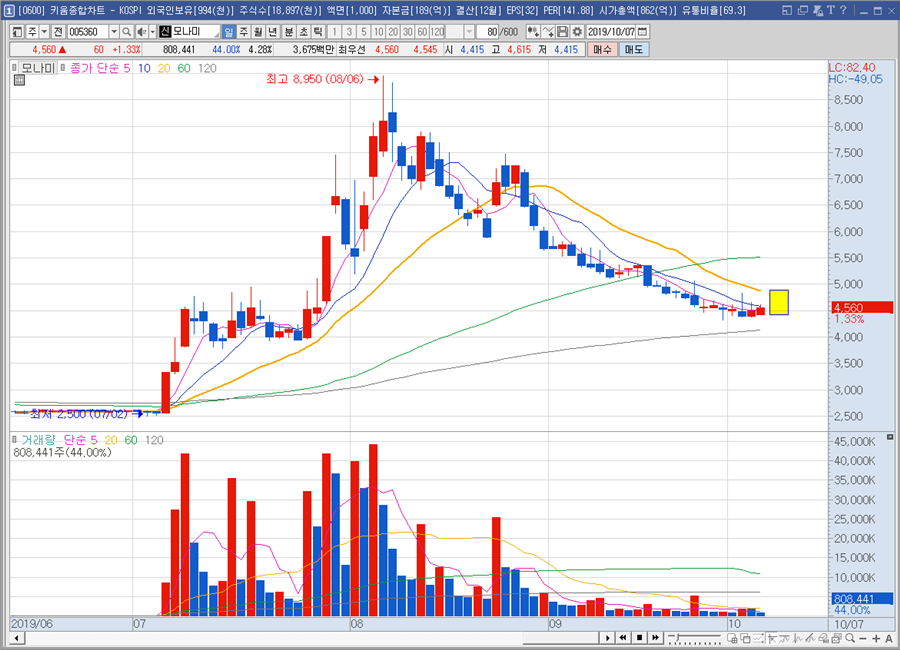Viewport: 900px width, 650px height.
Task: Open the calendar picker beside 2019/10/07
Action: pos(643,32)
